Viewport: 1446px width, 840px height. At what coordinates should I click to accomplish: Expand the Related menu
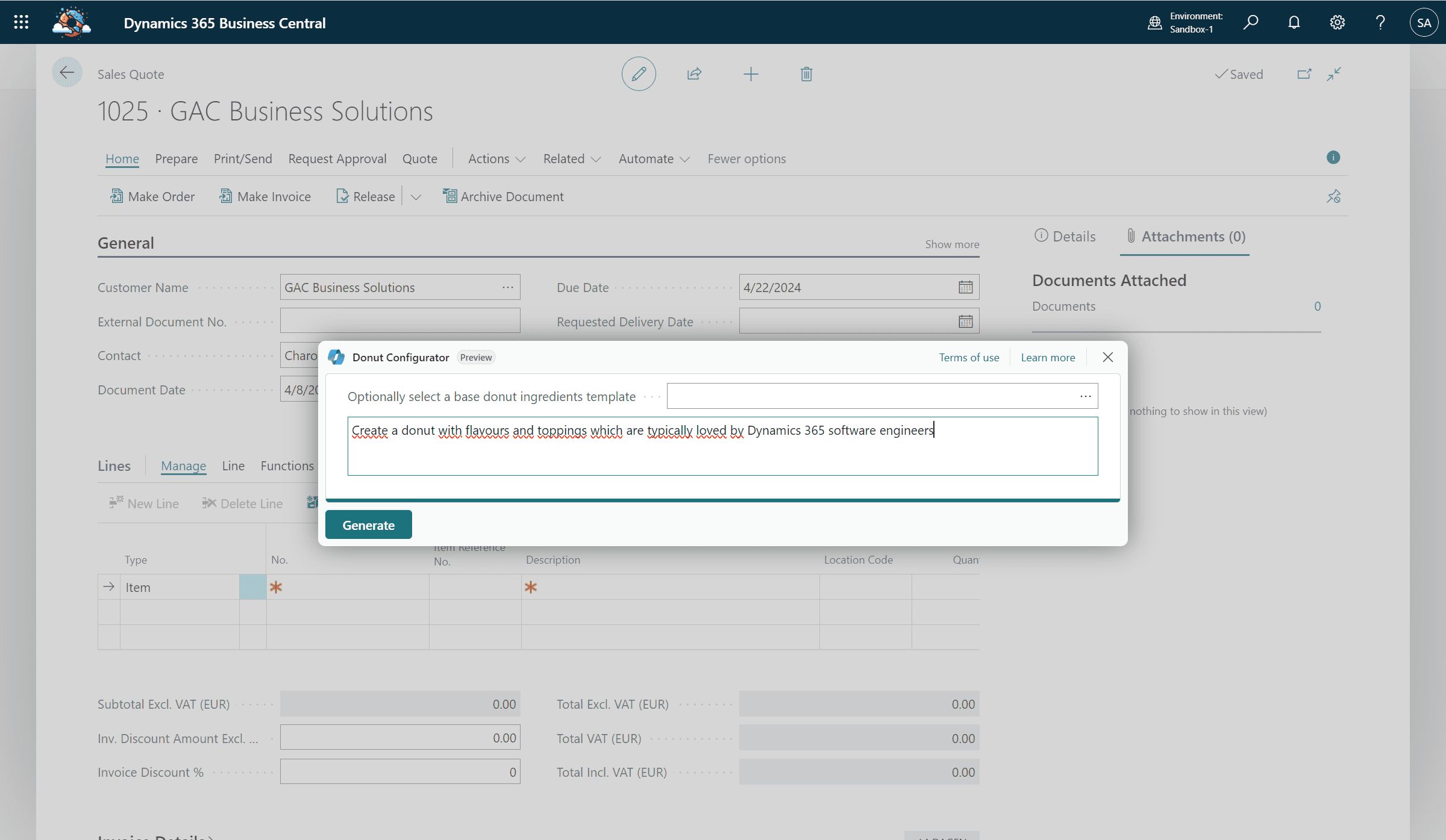pyautogui.click(x=572, y=159)
